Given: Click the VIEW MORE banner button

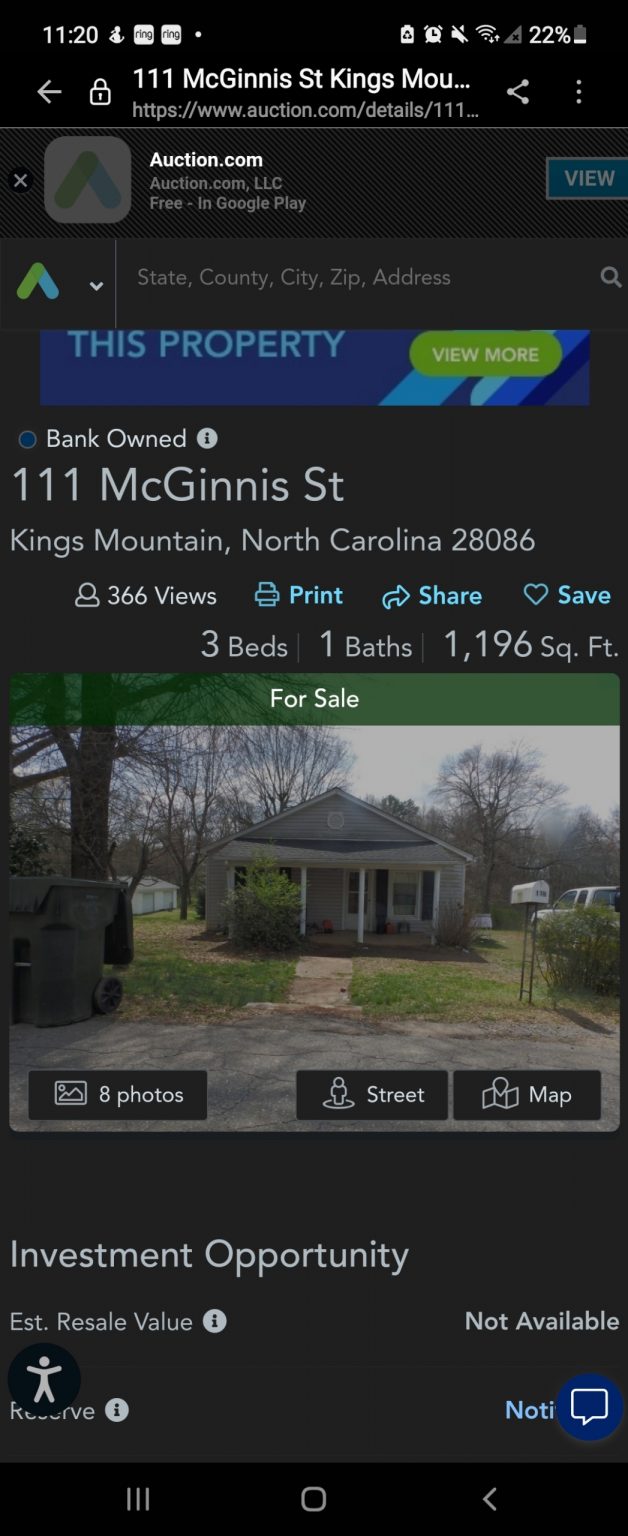Looking at the screenshot, I should 485,355.
